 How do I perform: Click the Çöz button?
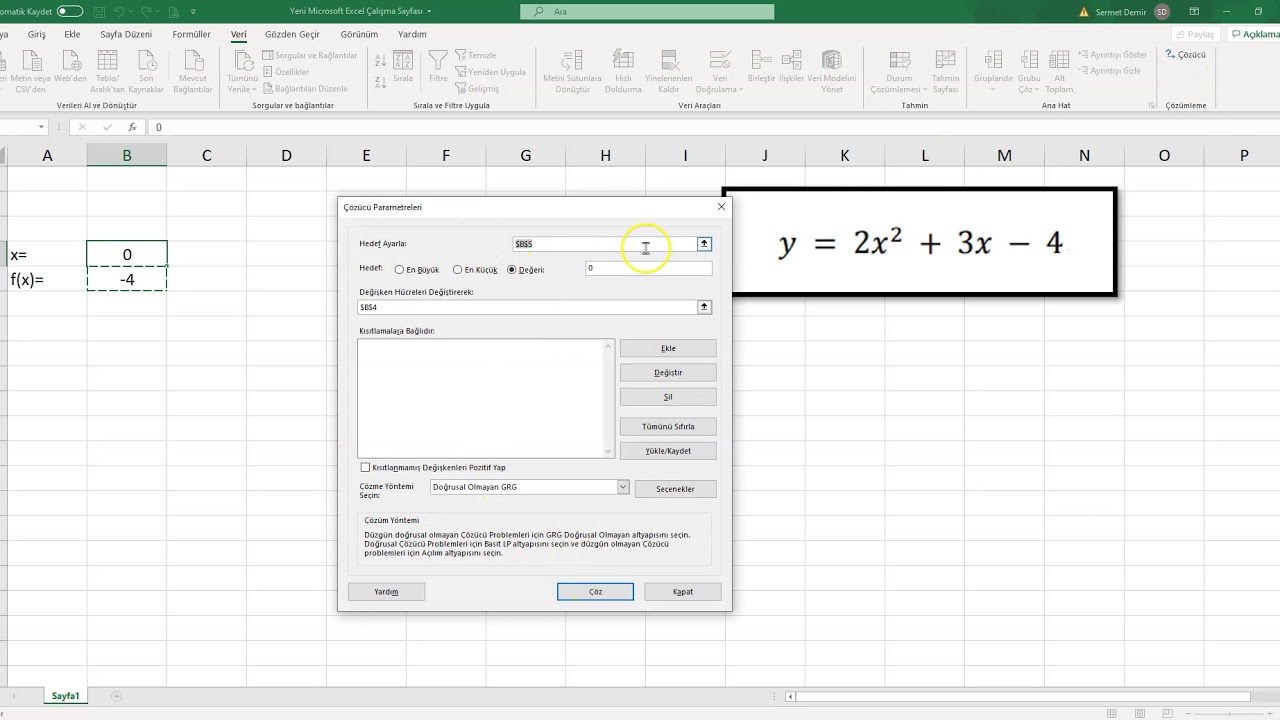[x=595, y=592]
